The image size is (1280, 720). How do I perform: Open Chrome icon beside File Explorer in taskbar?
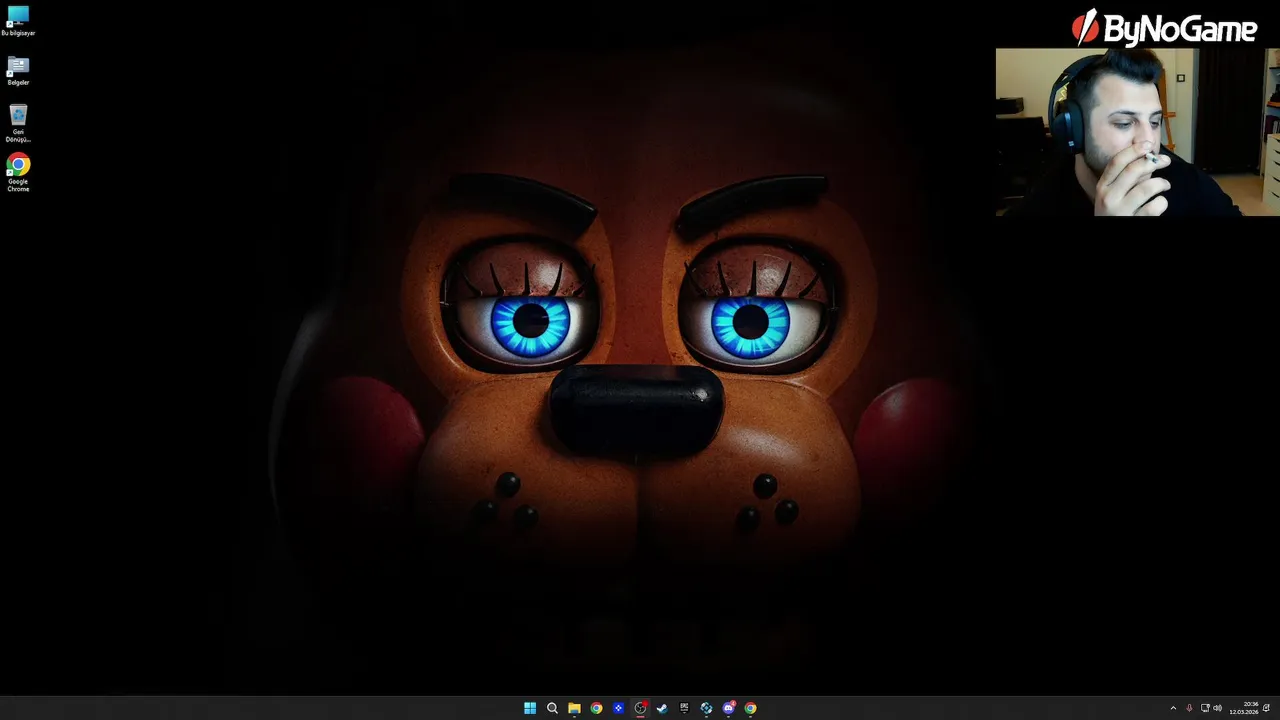[596, 708]
